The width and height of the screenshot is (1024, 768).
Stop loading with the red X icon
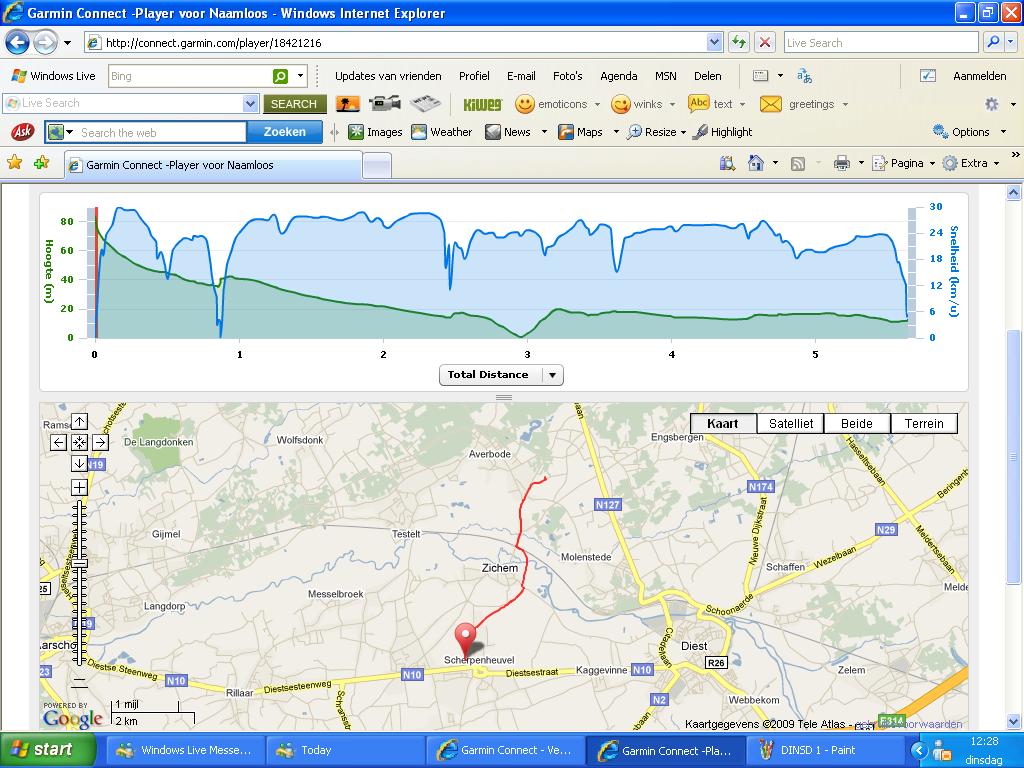765,43
